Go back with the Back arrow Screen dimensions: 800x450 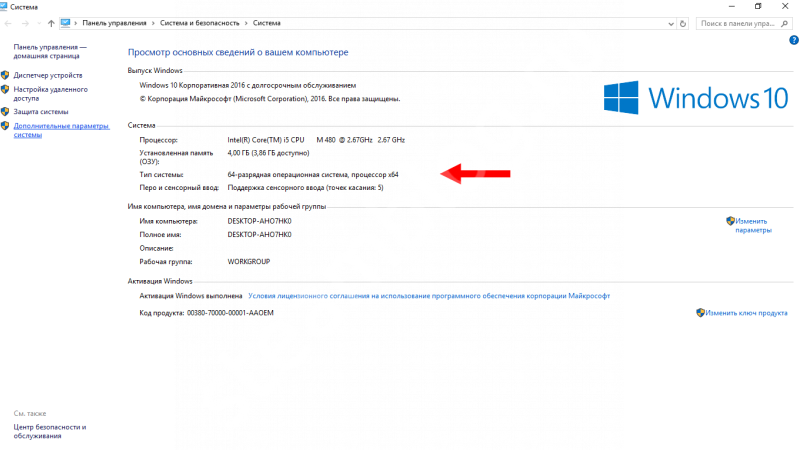click(8, 23)
